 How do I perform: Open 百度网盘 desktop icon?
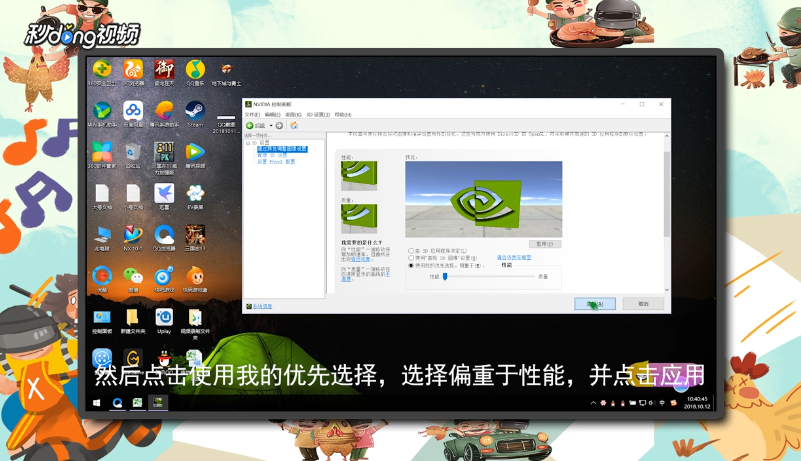133,114
